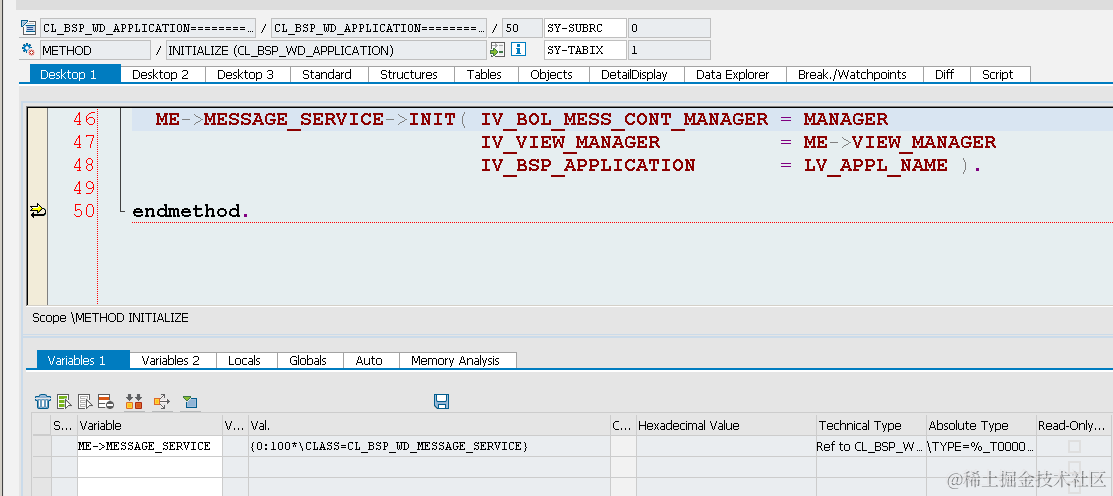Open the Tables tab
The height and width of the screenshot is (496, 1113).
pos(484,75)
